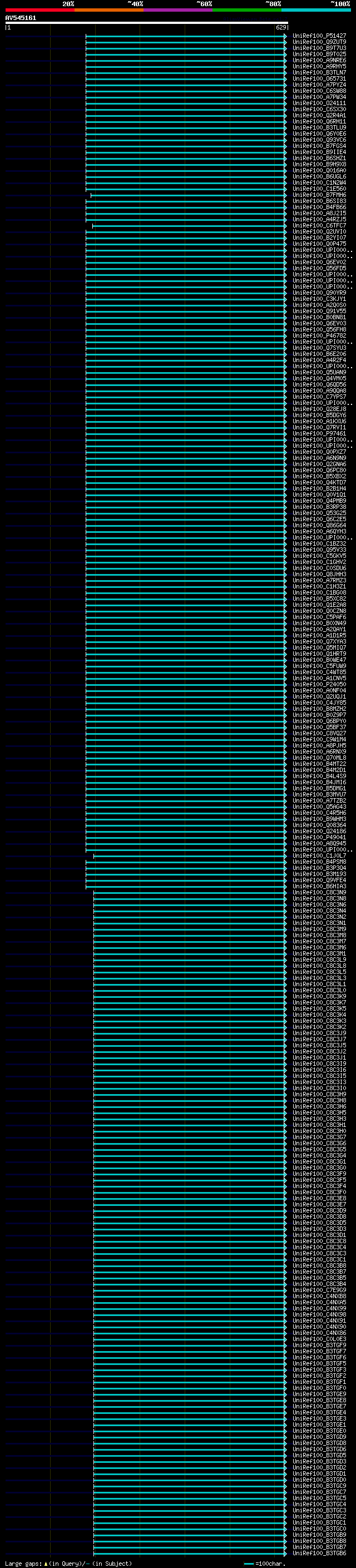Click the orange ~40% identity legend segment

[x=109, y=10]
